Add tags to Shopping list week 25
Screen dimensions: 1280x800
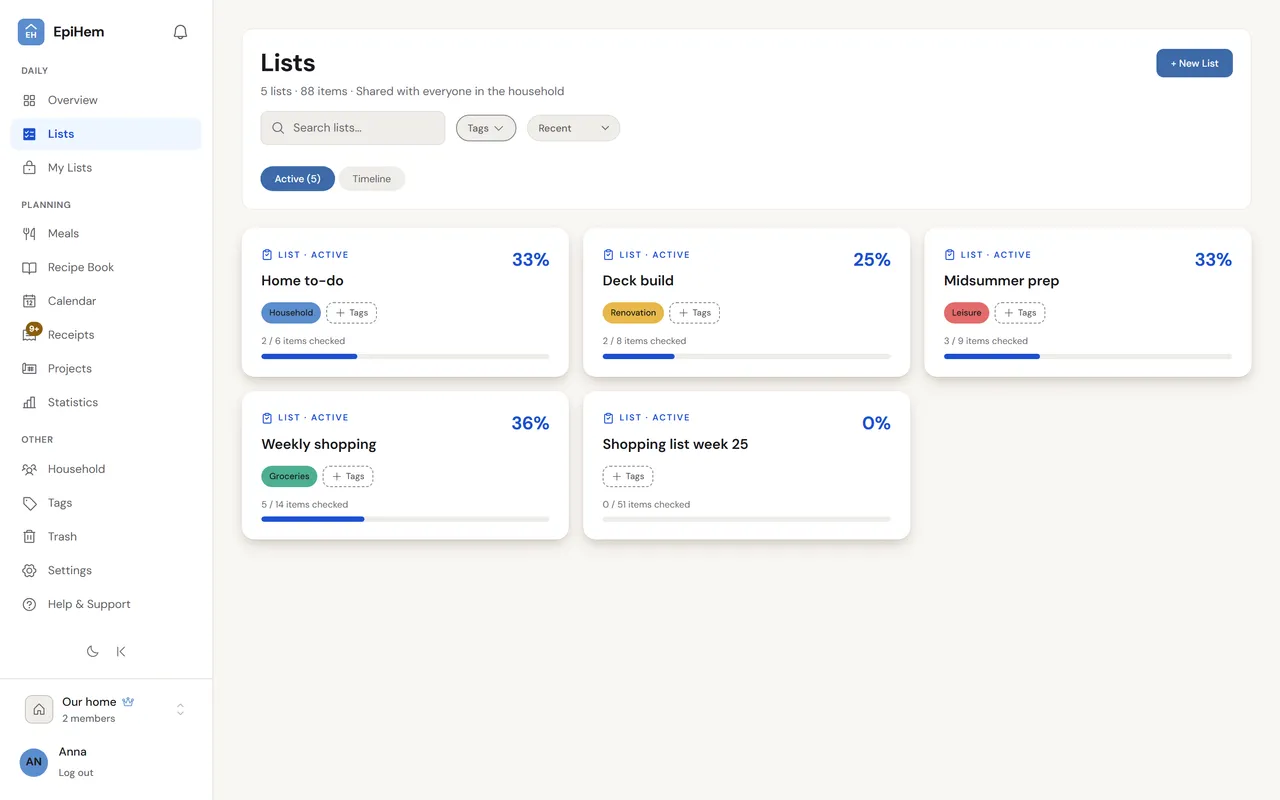[x=628, y=476]
